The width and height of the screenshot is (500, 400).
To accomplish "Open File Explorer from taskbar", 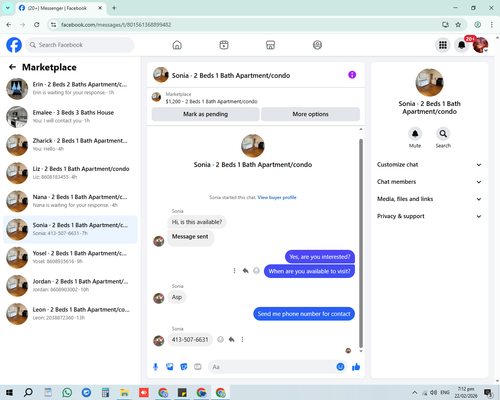I will point(124,392).
